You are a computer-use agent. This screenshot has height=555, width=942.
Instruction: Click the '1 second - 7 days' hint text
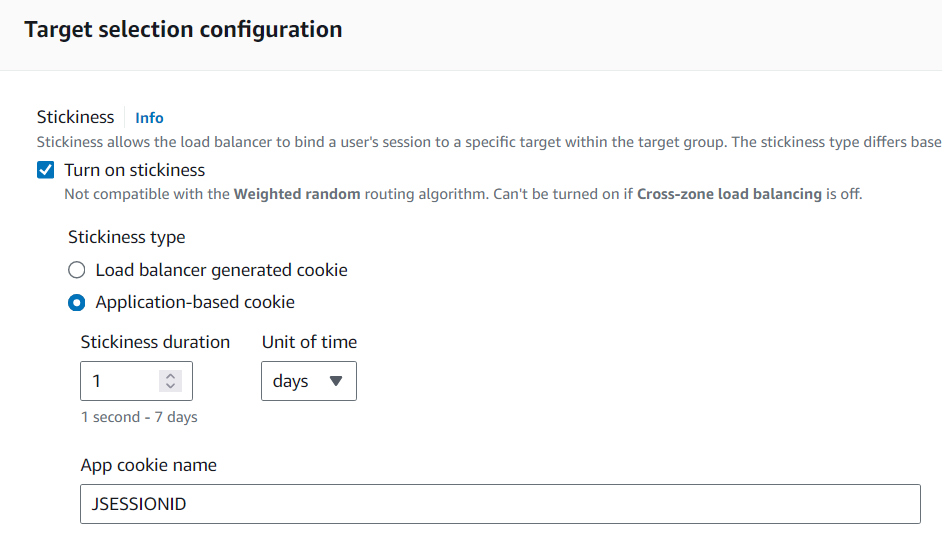[x=139, y=417]
